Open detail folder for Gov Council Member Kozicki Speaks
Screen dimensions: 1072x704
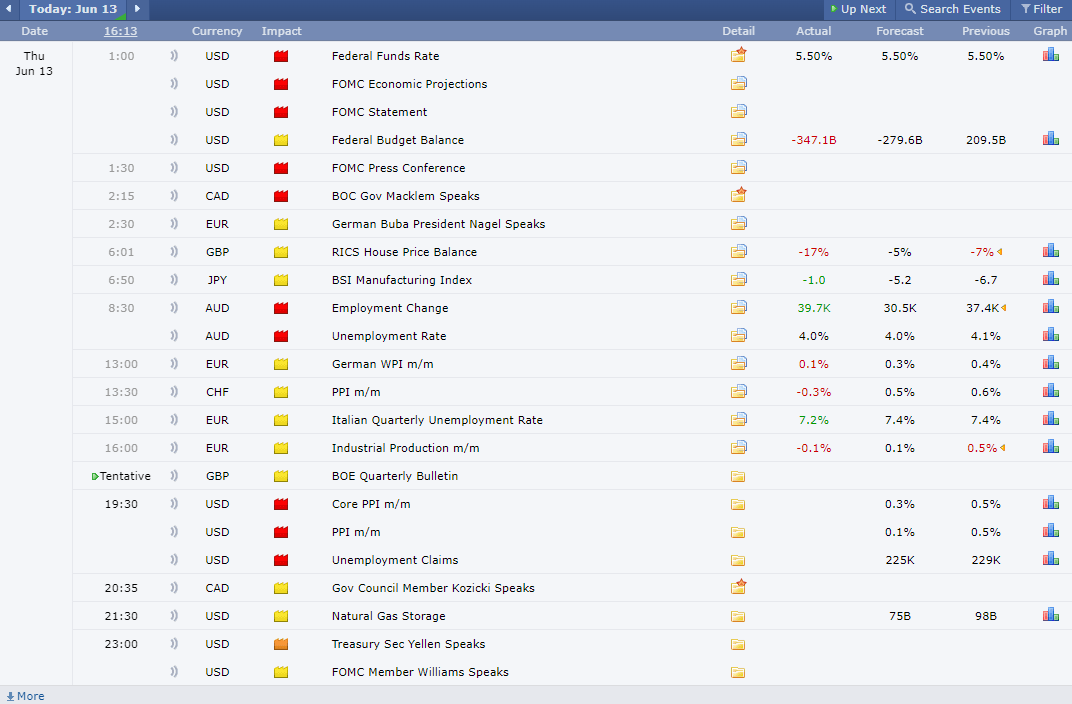[x=738, y=587]
